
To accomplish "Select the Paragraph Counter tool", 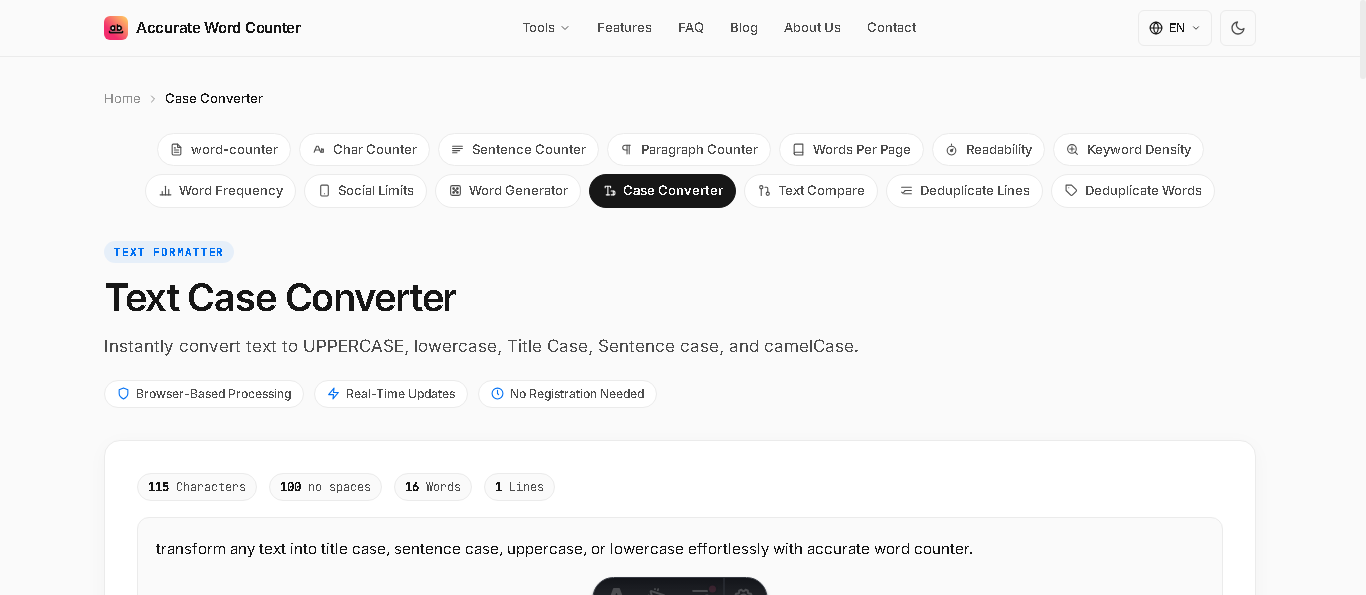I will coord(689,150).
